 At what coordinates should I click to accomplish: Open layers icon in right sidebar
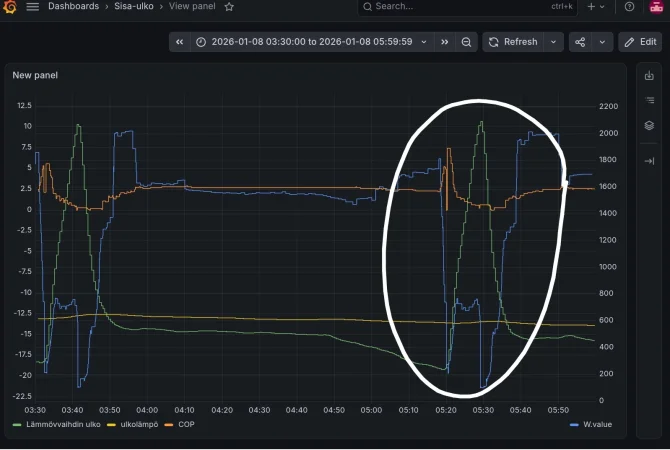tap(649, 125)
